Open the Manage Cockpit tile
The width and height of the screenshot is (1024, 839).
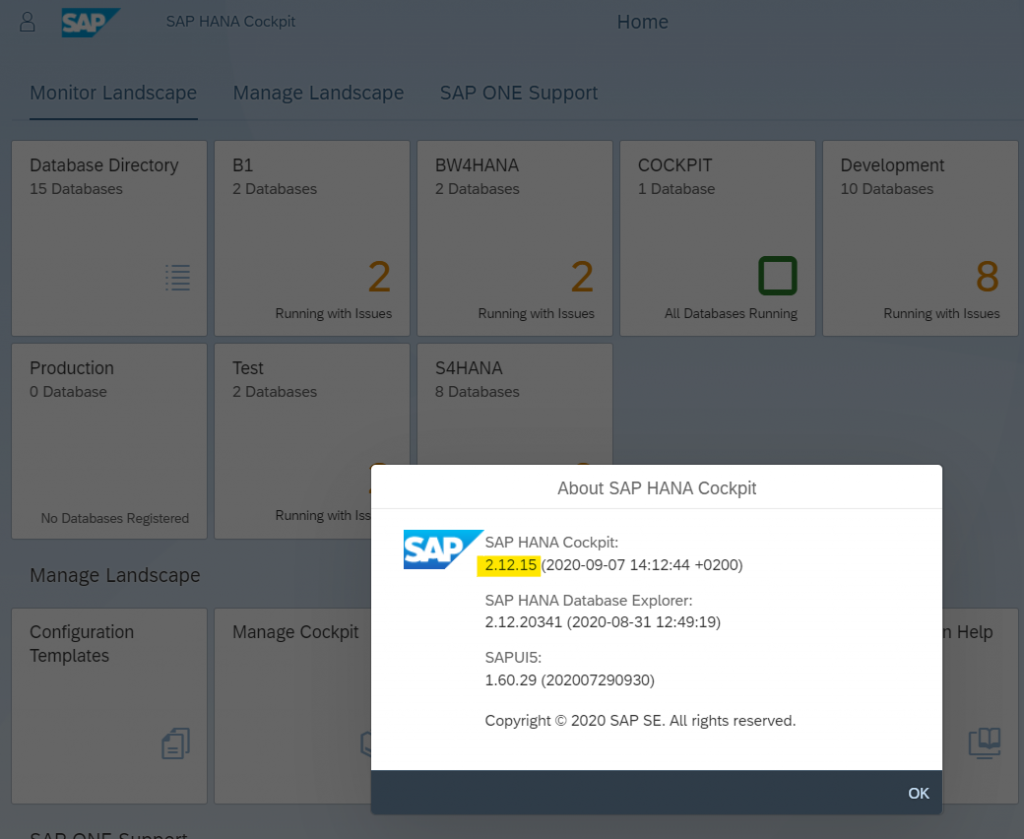point(293,706)
